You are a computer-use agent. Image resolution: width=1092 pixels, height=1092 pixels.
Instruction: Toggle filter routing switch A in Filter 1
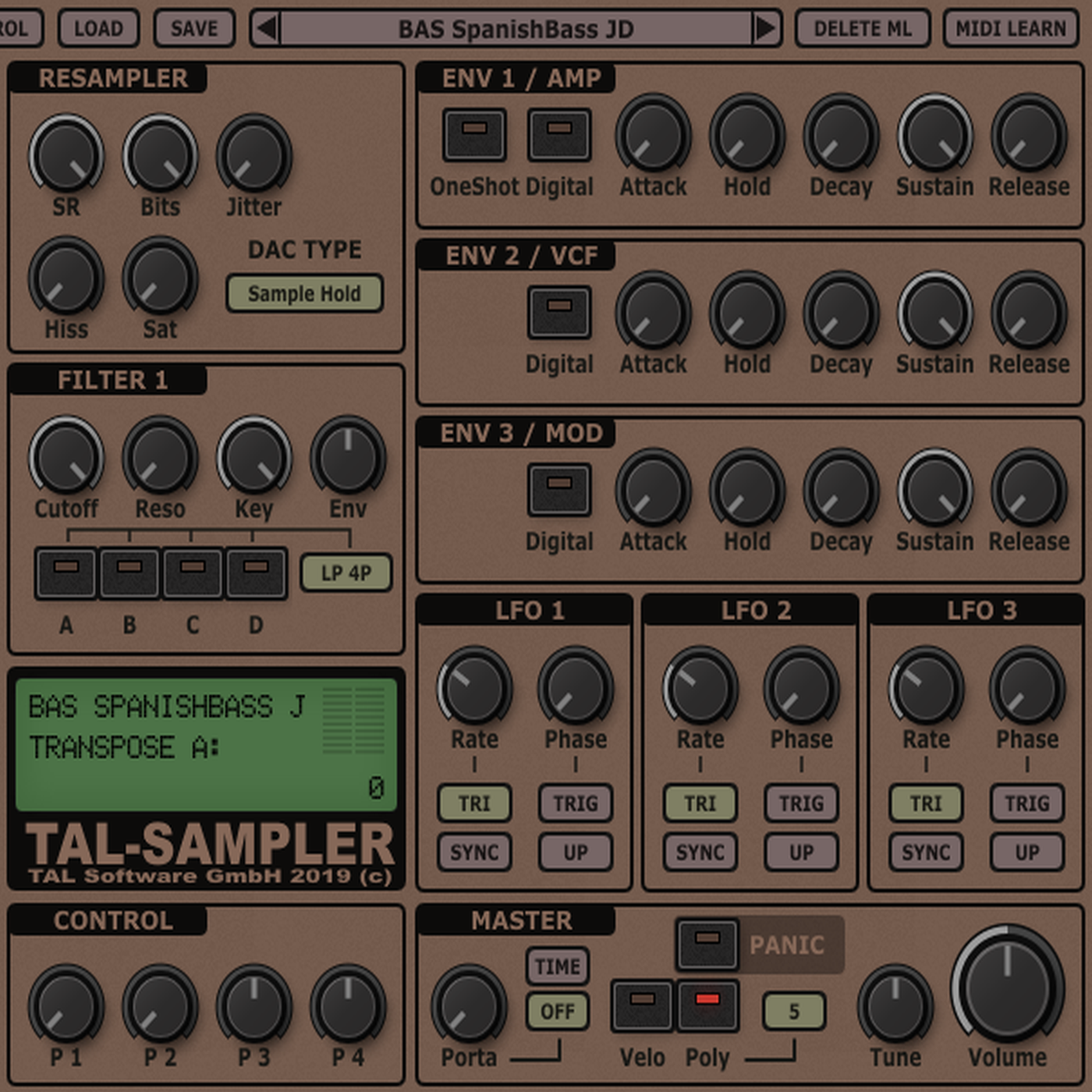tap(66, 572)
